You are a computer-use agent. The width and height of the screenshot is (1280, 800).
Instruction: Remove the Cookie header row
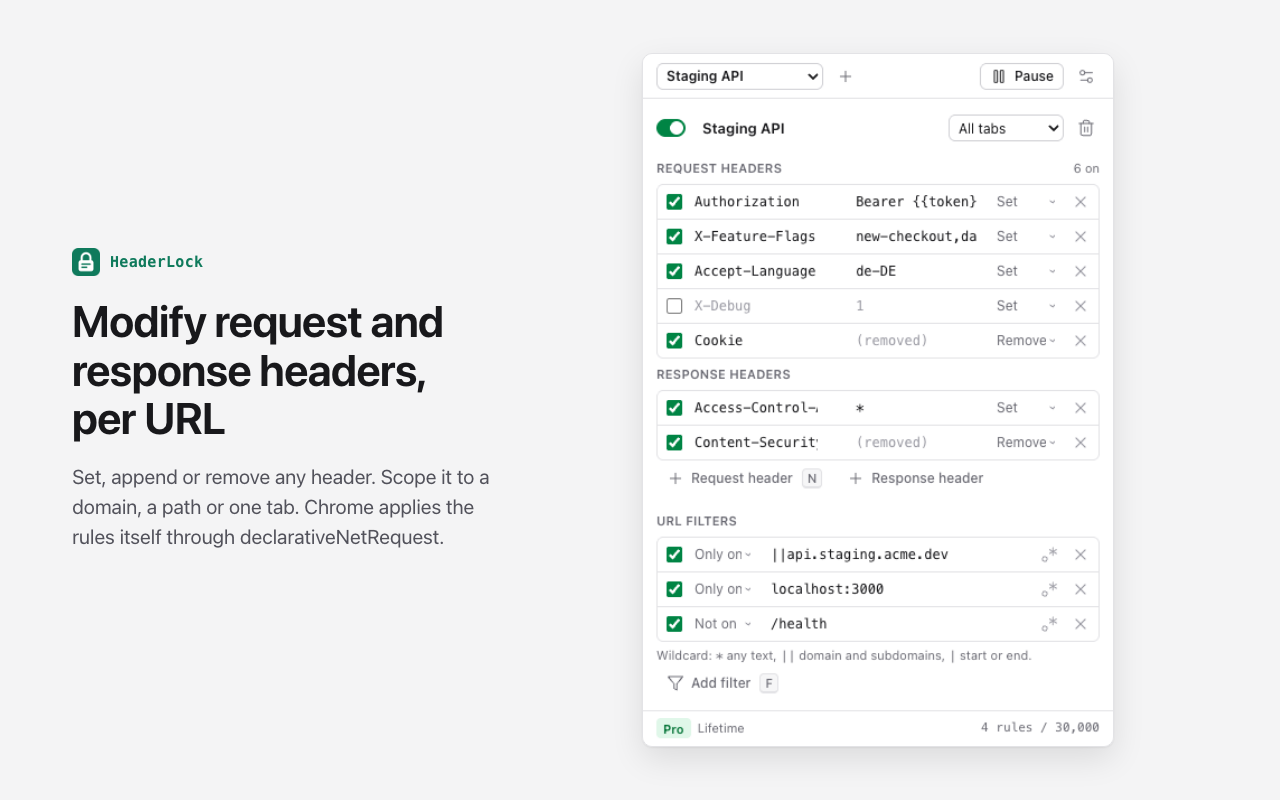pos(1080,341)
